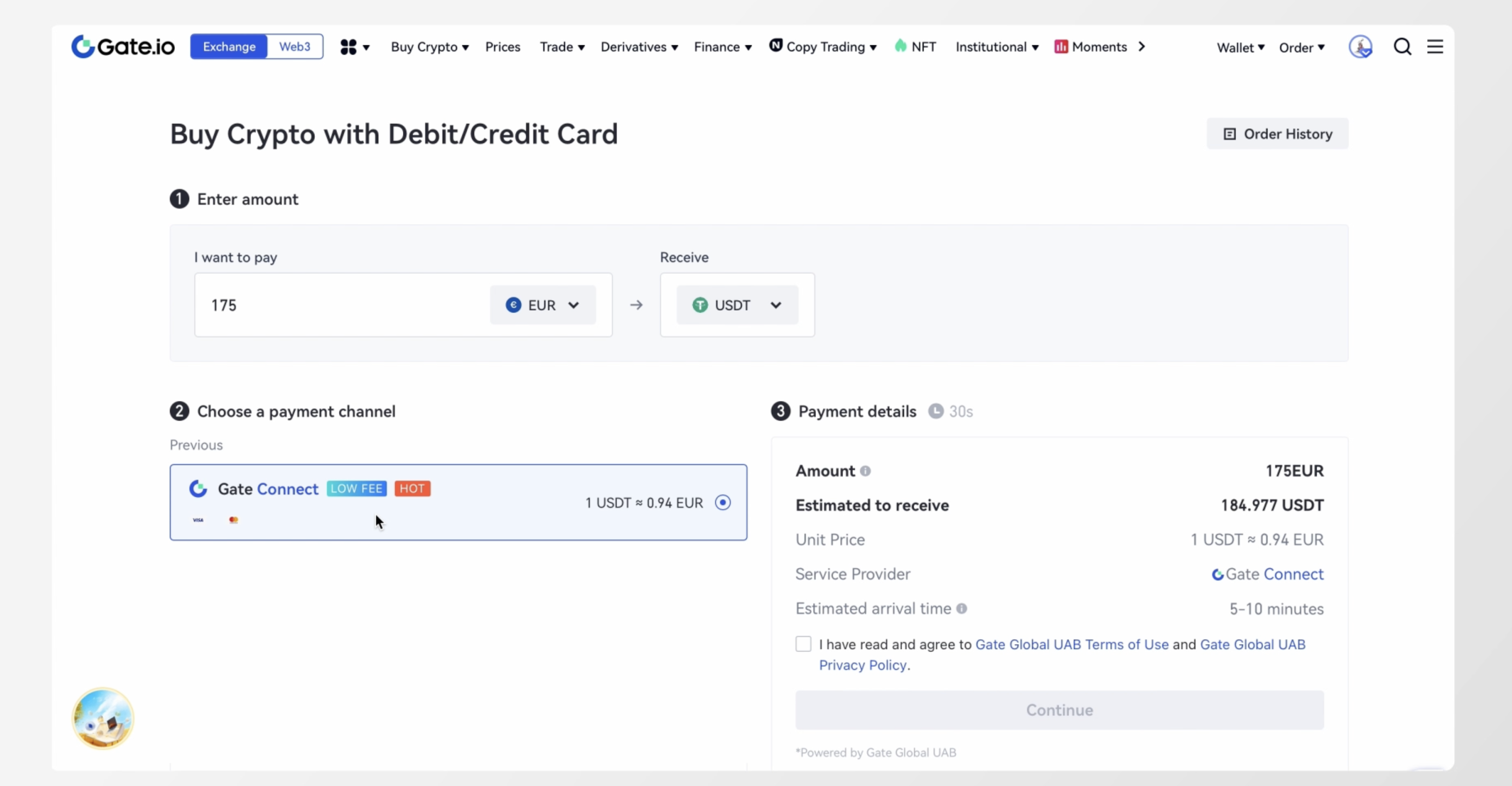Tick the Terms of Use agreement checkbox
Image resolution: width=1512 pixels, height=786 pixels.
coord(803,644)
